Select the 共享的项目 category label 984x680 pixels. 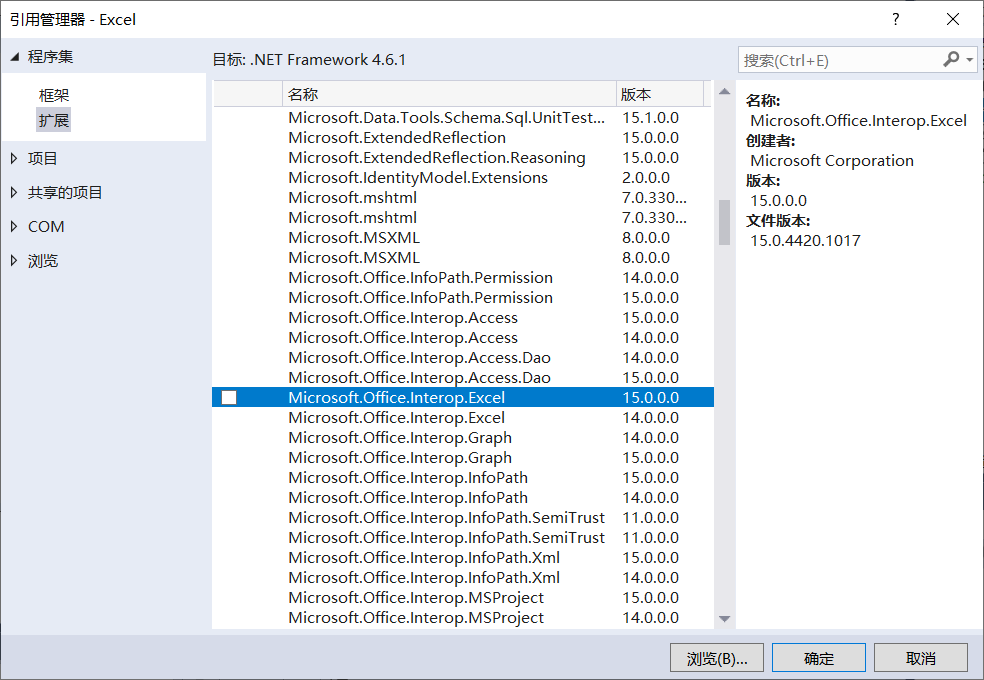[x=65, y=193]
